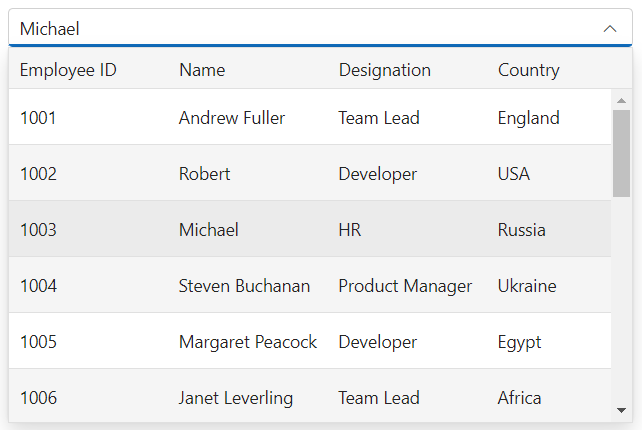The width and height of the screenshot is (642, 430).
Task: Click the Country column header
Action: click(x=529, y=70)
